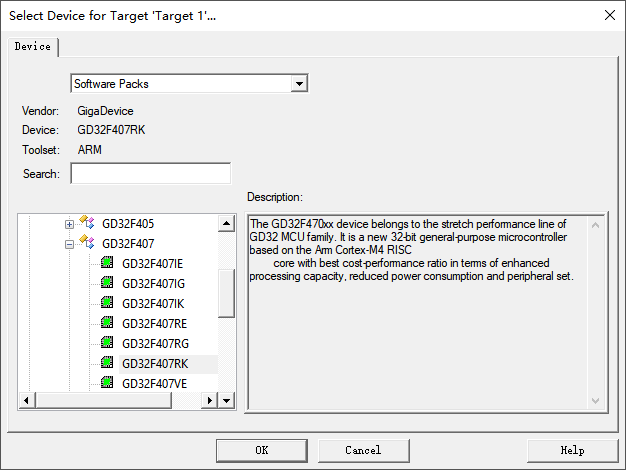Select GD32F407IE in the device tree
Image resolution: width=626 pixels, height=470 pixels.
point(153,264)
